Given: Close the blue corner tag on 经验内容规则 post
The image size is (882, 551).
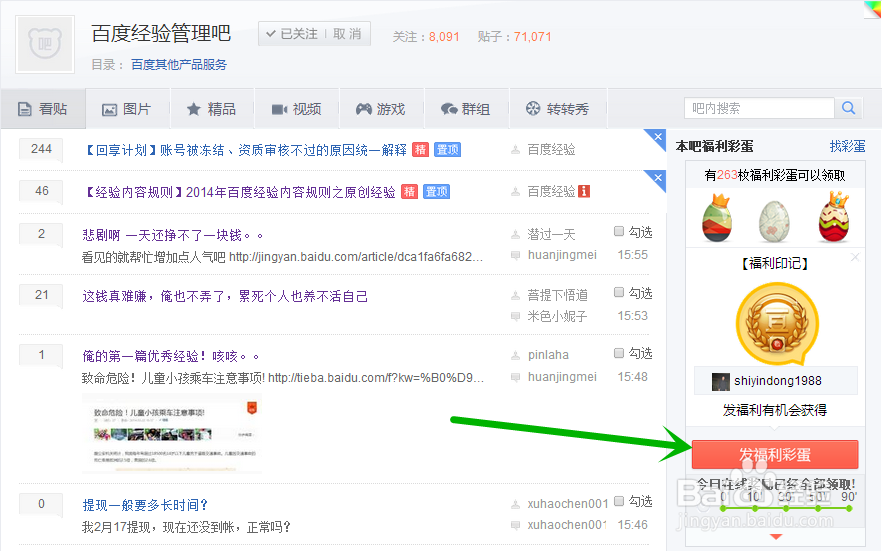Looking at the screenshot, I should tap(658, 178).
